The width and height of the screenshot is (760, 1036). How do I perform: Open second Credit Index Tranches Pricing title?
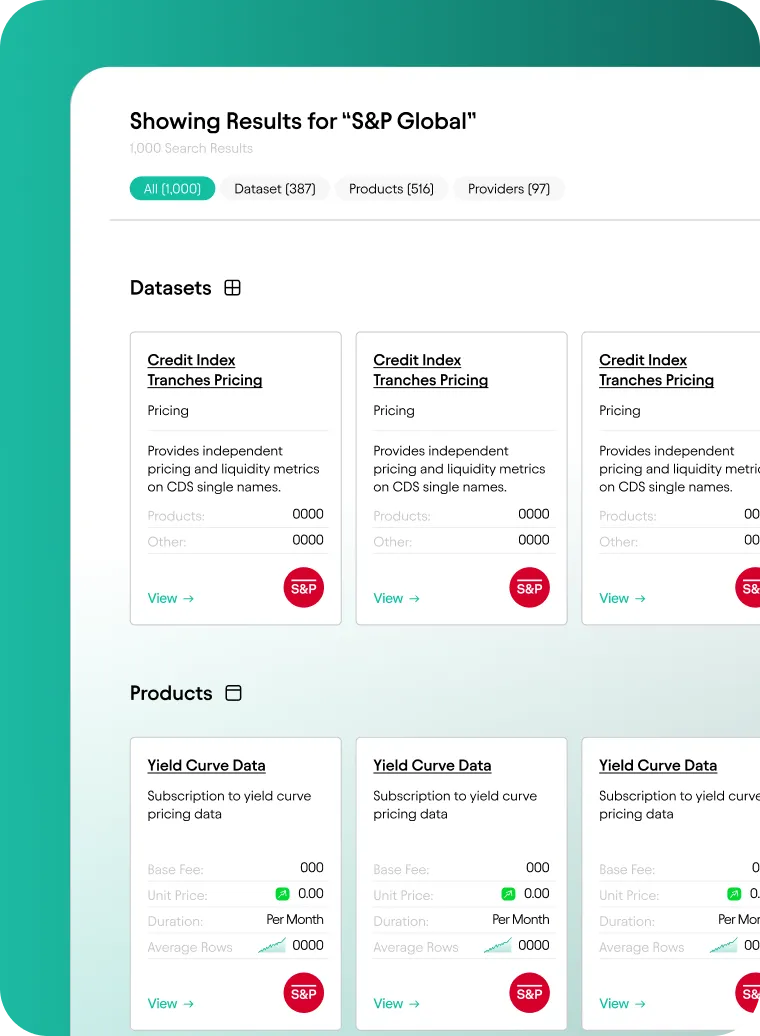click(431, 370)
